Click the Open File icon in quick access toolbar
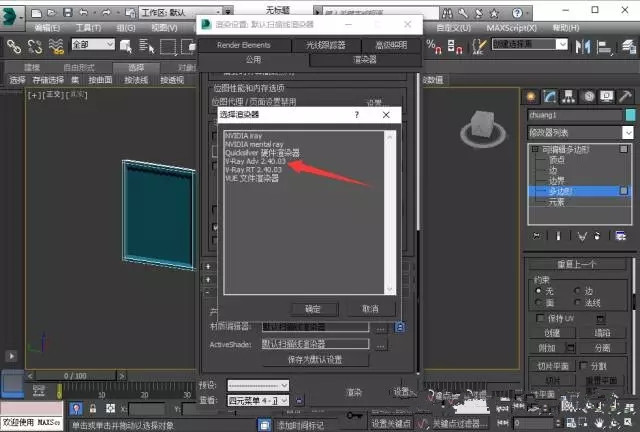Image resolution: width=640 pixels, height=432 pixels. [x=52, y=13]
